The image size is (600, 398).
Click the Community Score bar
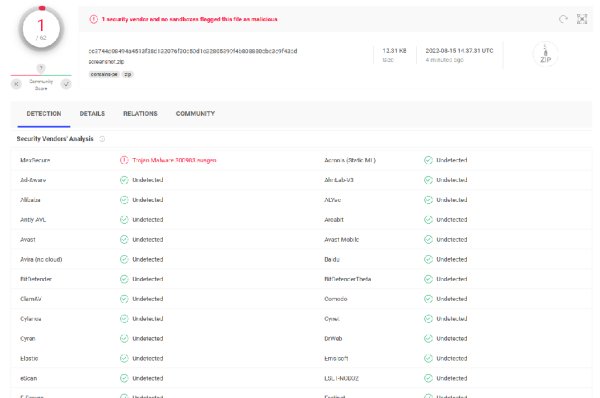tap(41, 75)
